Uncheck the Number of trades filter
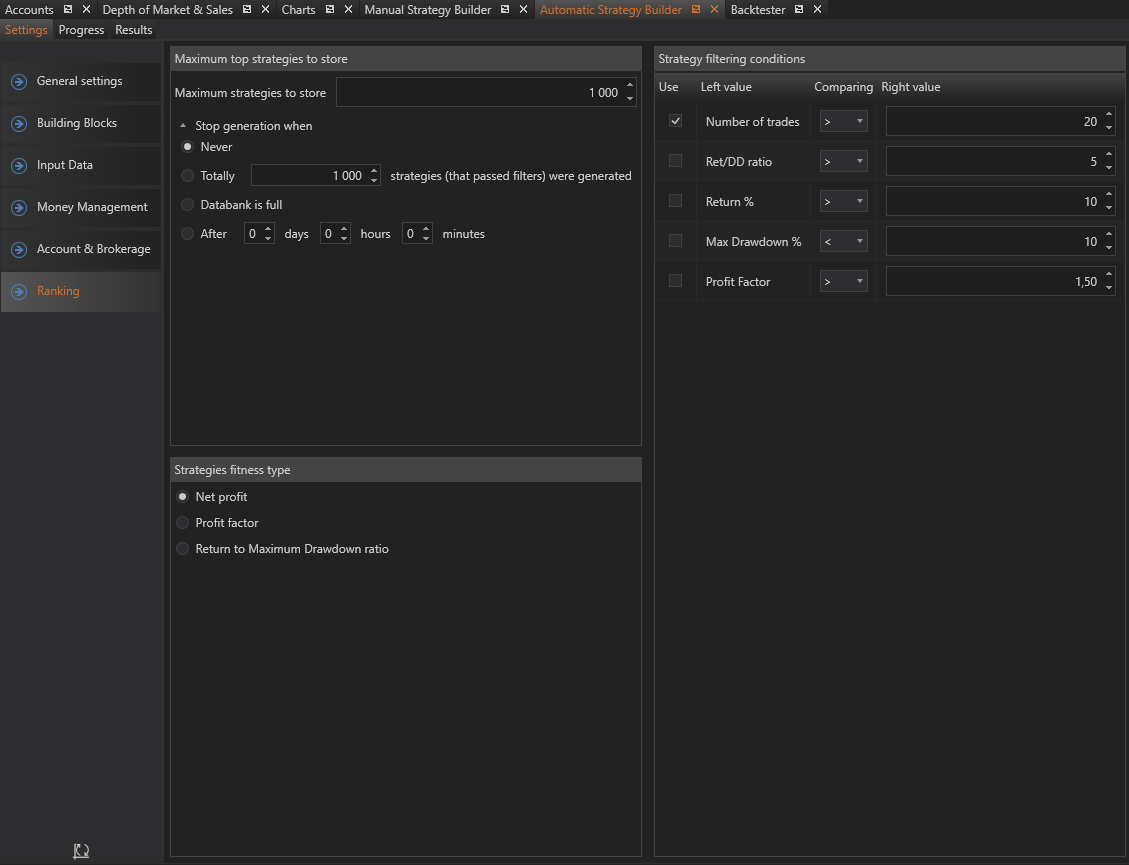Viewport: 1129px width, 865px height. click(x=675, y=121)
